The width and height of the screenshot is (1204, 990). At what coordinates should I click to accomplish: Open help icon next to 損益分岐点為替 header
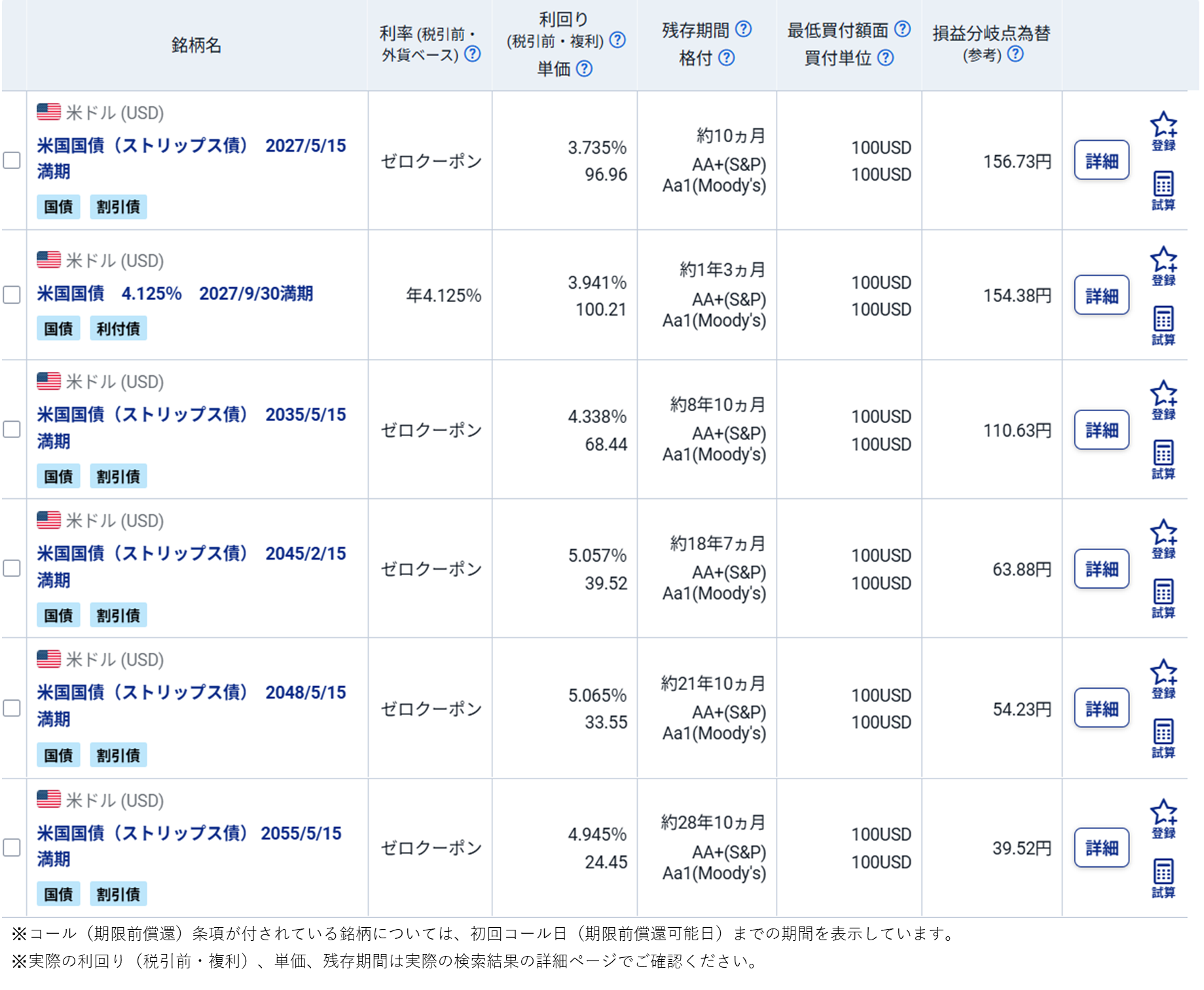pyautogui.click(x=1015, y=54)
